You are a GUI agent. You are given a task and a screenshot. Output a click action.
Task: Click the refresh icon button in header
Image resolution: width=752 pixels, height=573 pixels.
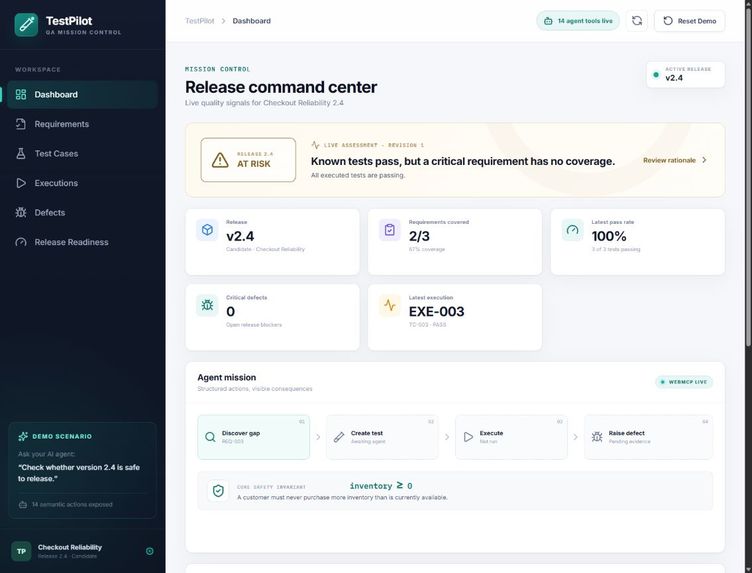(x=637, y=21)
